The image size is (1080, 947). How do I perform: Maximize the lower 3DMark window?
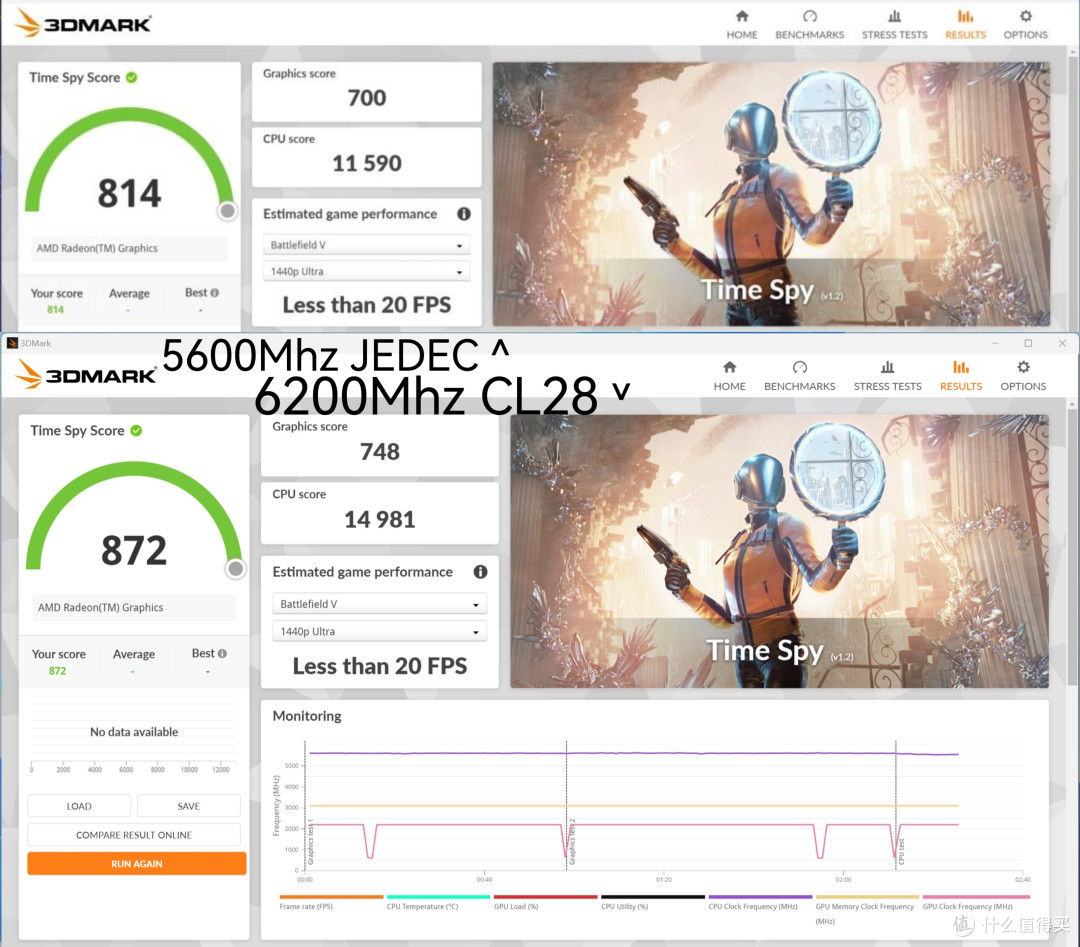(1028, 343)
